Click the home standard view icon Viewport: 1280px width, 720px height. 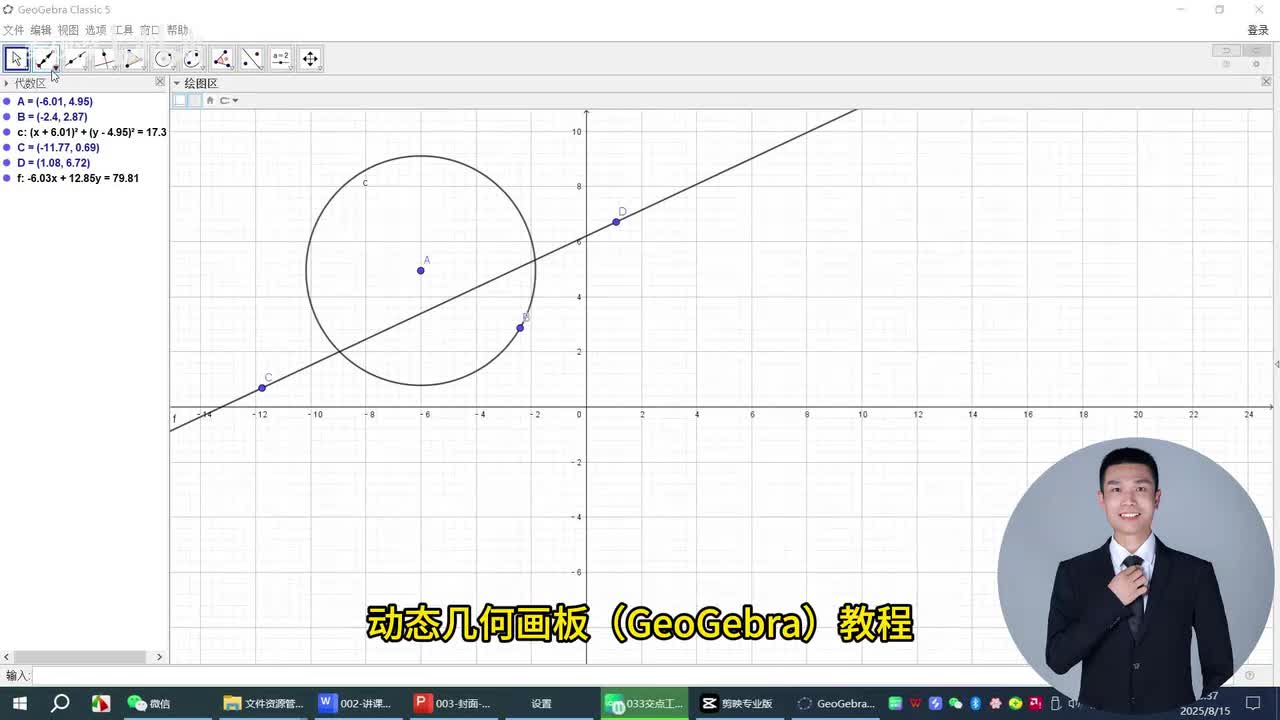pos(210,100)
